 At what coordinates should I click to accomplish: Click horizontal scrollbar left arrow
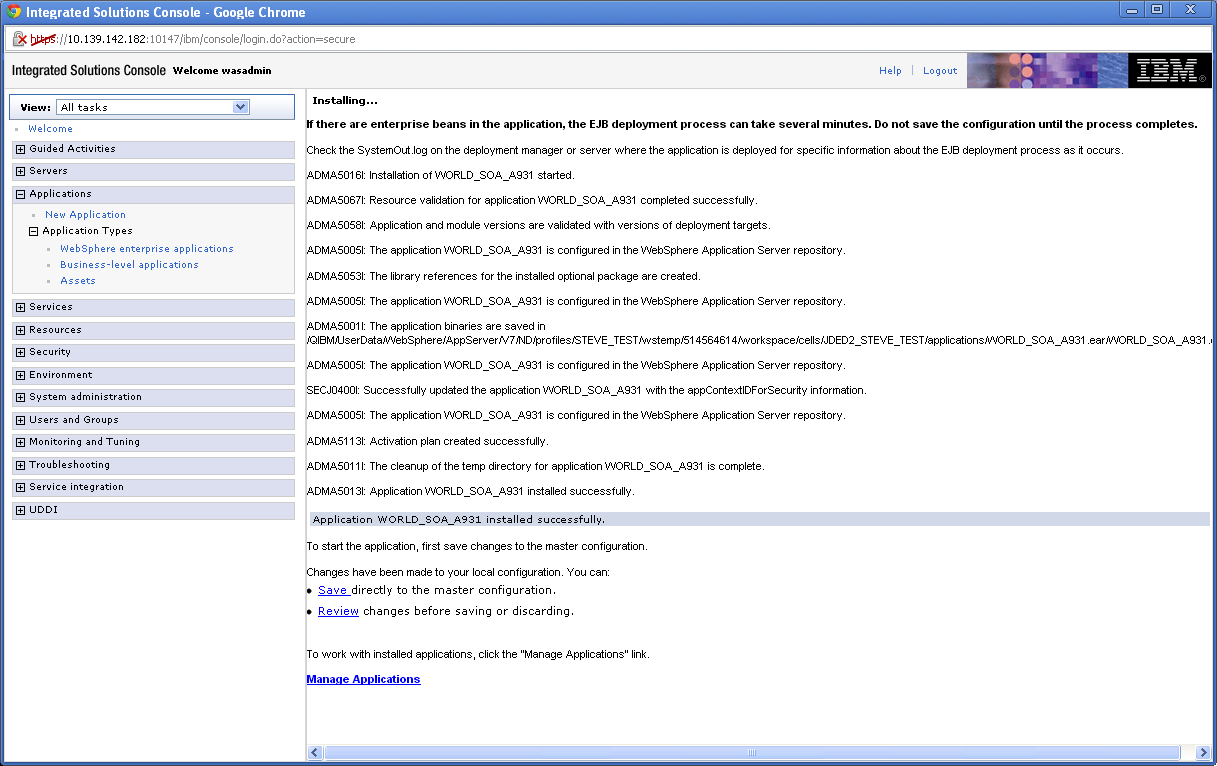(315, 753)
